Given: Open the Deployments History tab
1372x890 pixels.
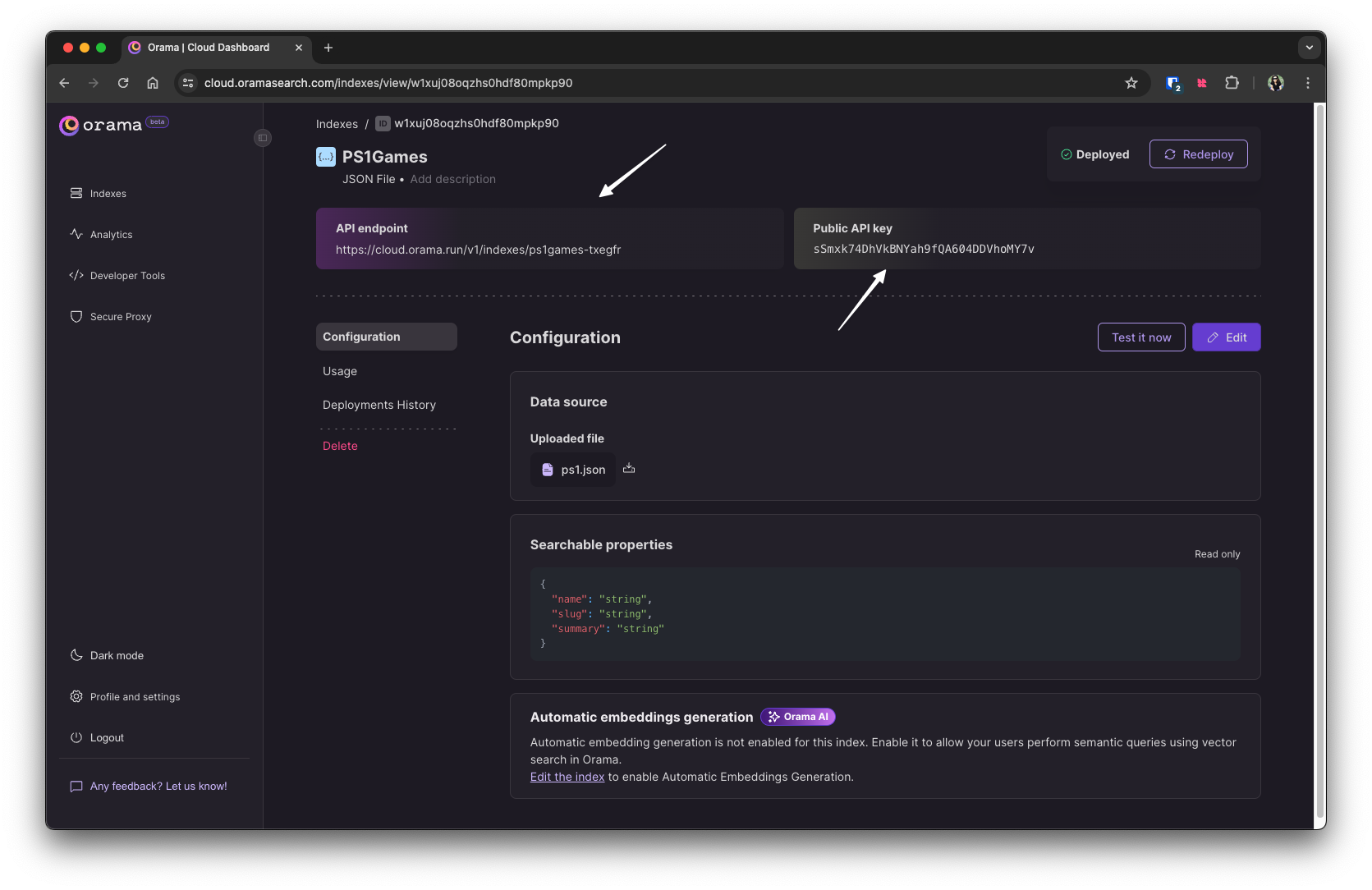Looking at the screenshot, I should point(379,405).
